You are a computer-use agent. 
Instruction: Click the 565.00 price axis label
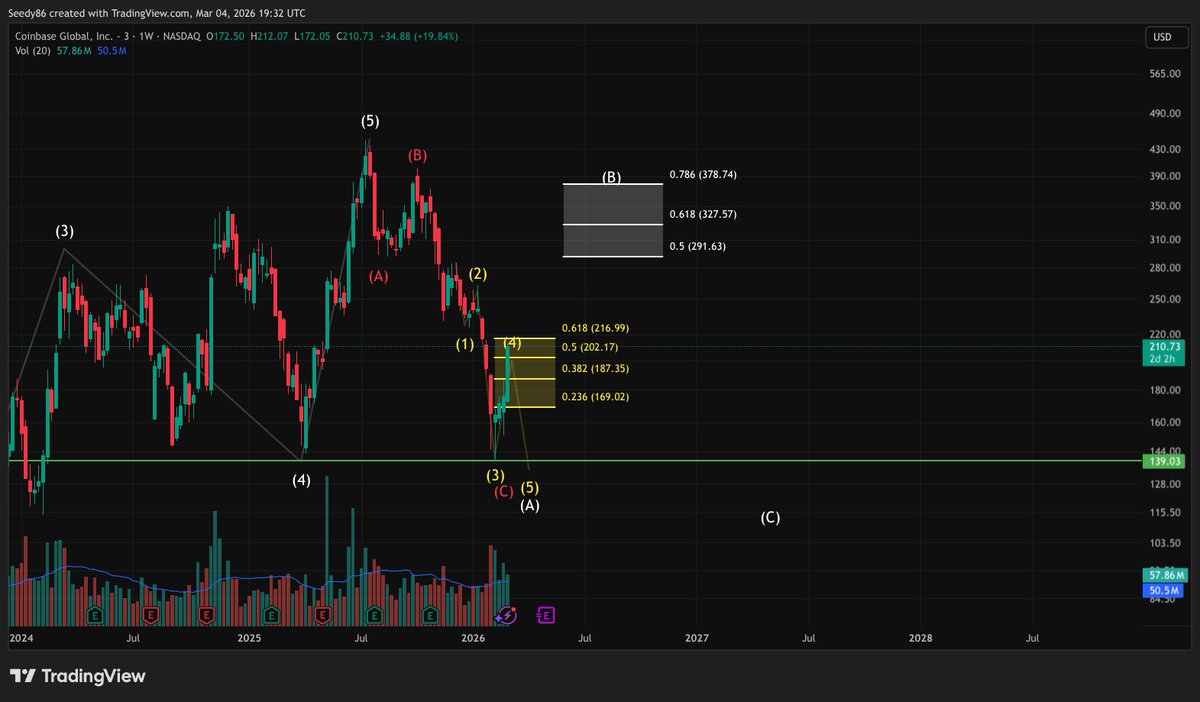[1164, 74]
